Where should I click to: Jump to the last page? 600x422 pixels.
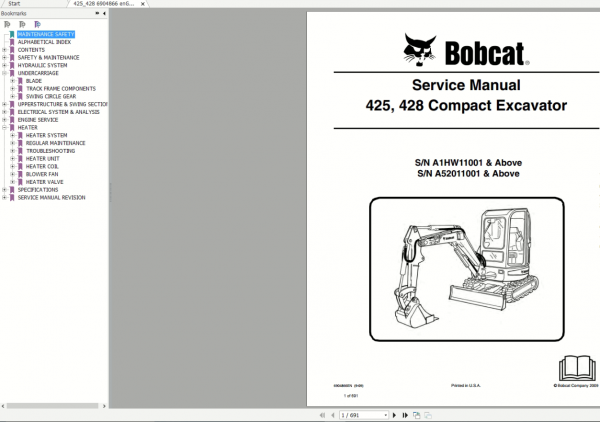(x=405, y=415)
